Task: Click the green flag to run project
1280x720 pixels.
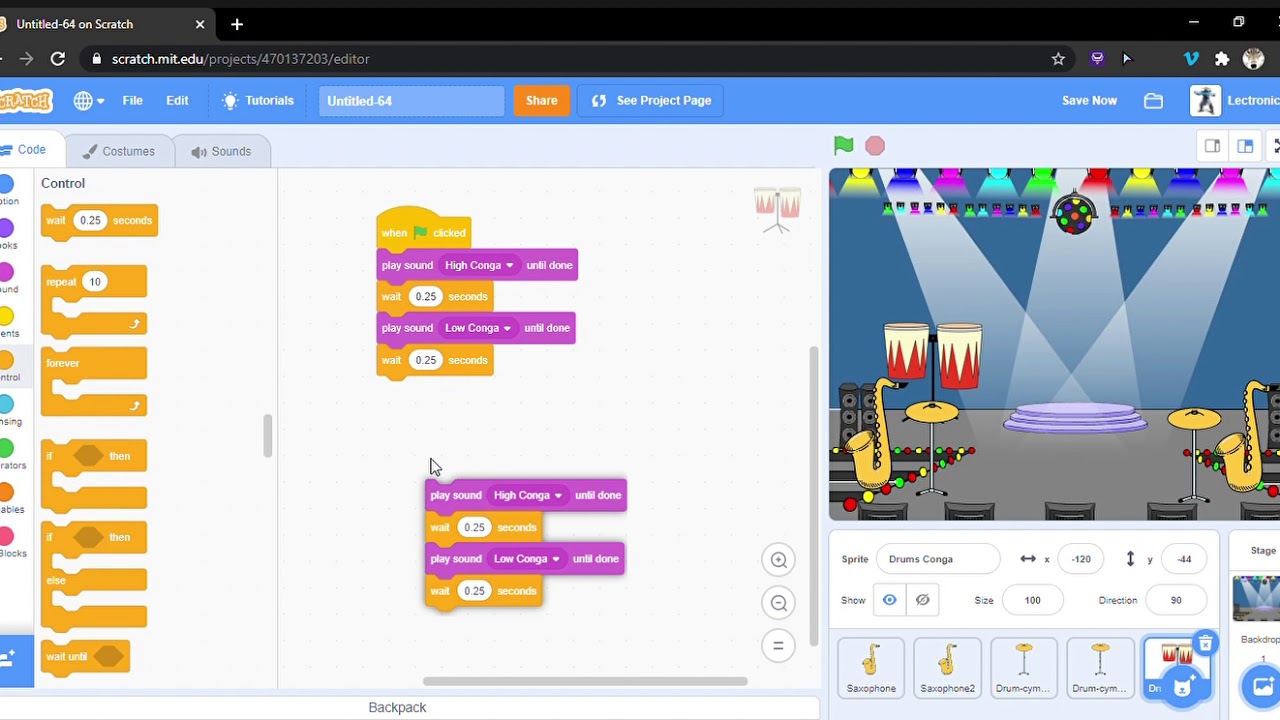Action: [x=843, y=146]
